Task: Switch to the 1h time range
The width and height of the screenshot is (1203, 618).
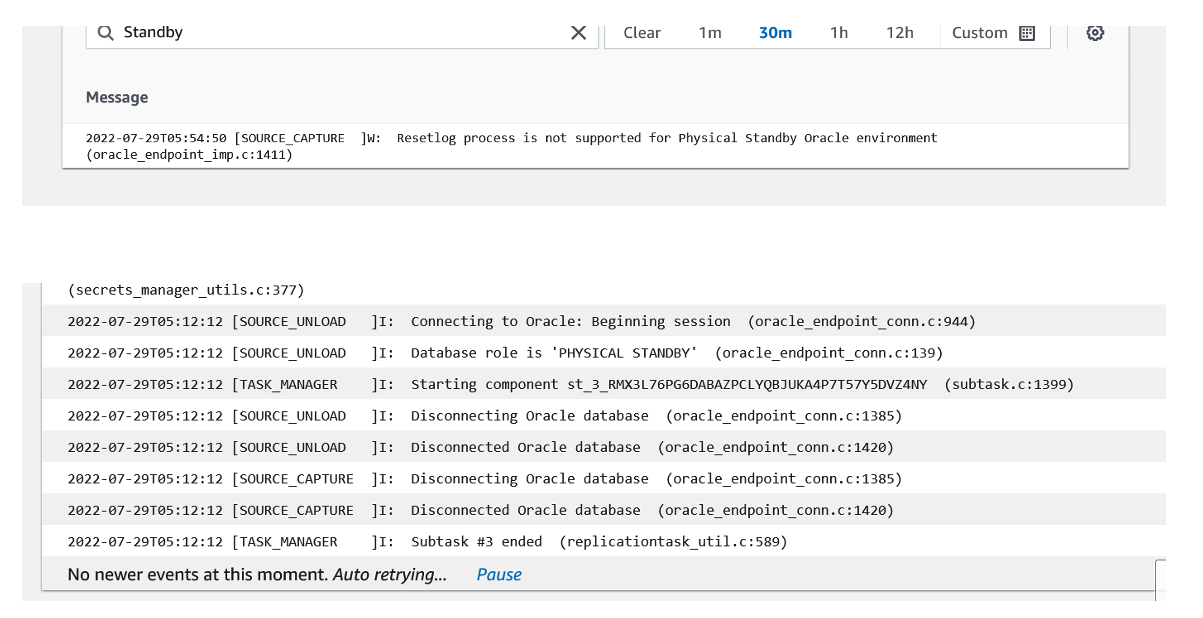Action: coord(839,33)
